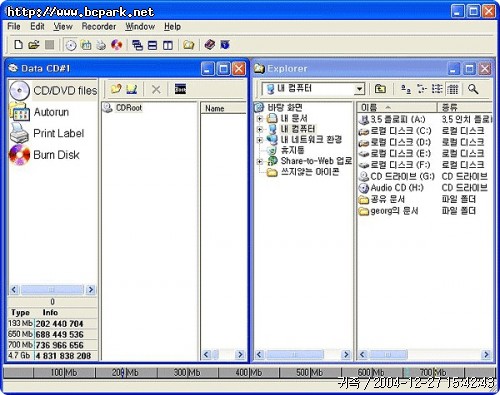Click the X delete icon in Data CD toolbar

[156, 89]
